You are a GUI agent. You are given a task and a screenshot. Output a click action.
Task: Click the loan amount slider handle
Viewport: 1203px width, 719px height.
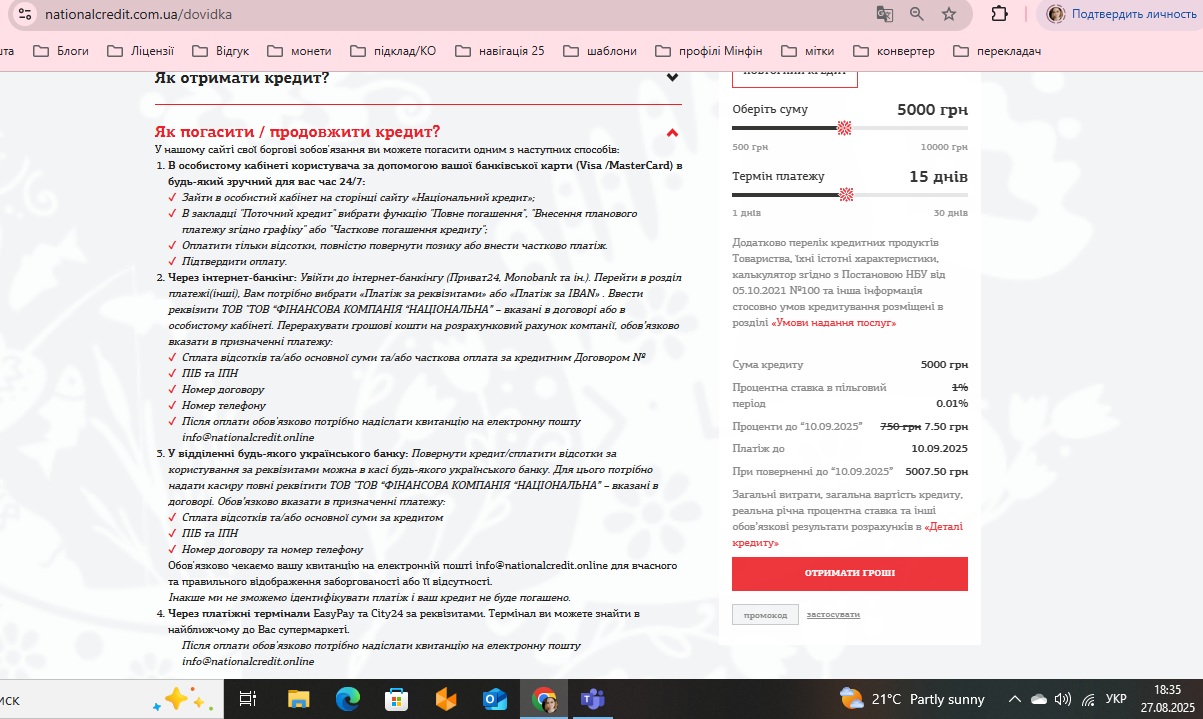pos(844,128)
